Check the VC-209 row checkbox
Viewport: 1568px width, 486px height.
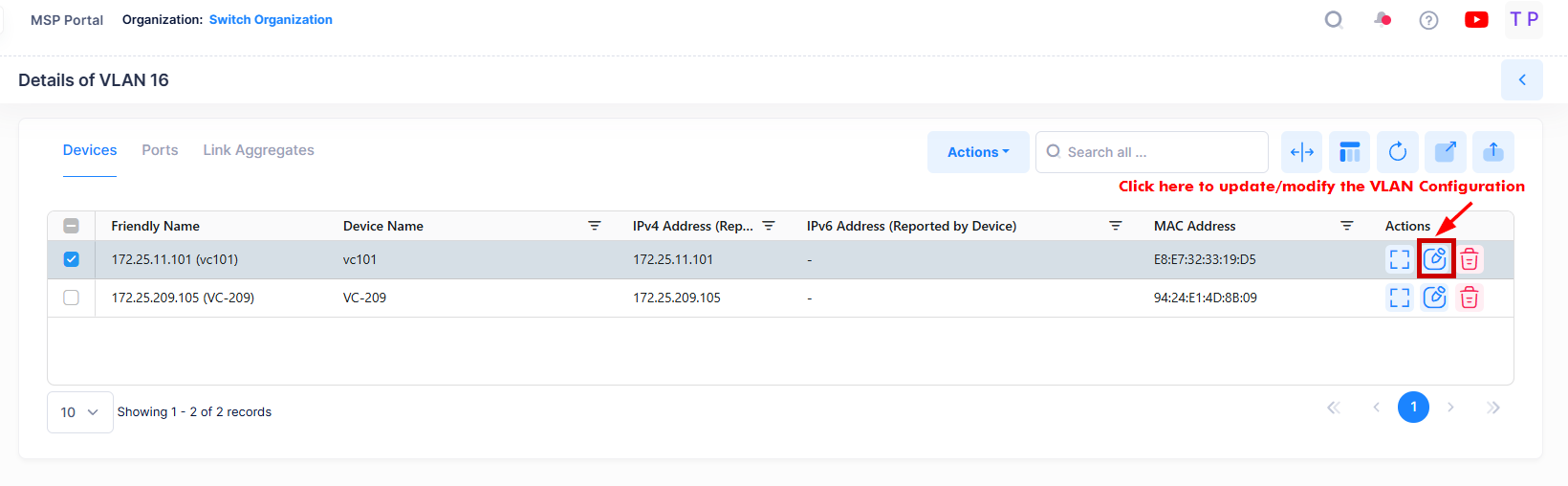click(x=72, y=298)
